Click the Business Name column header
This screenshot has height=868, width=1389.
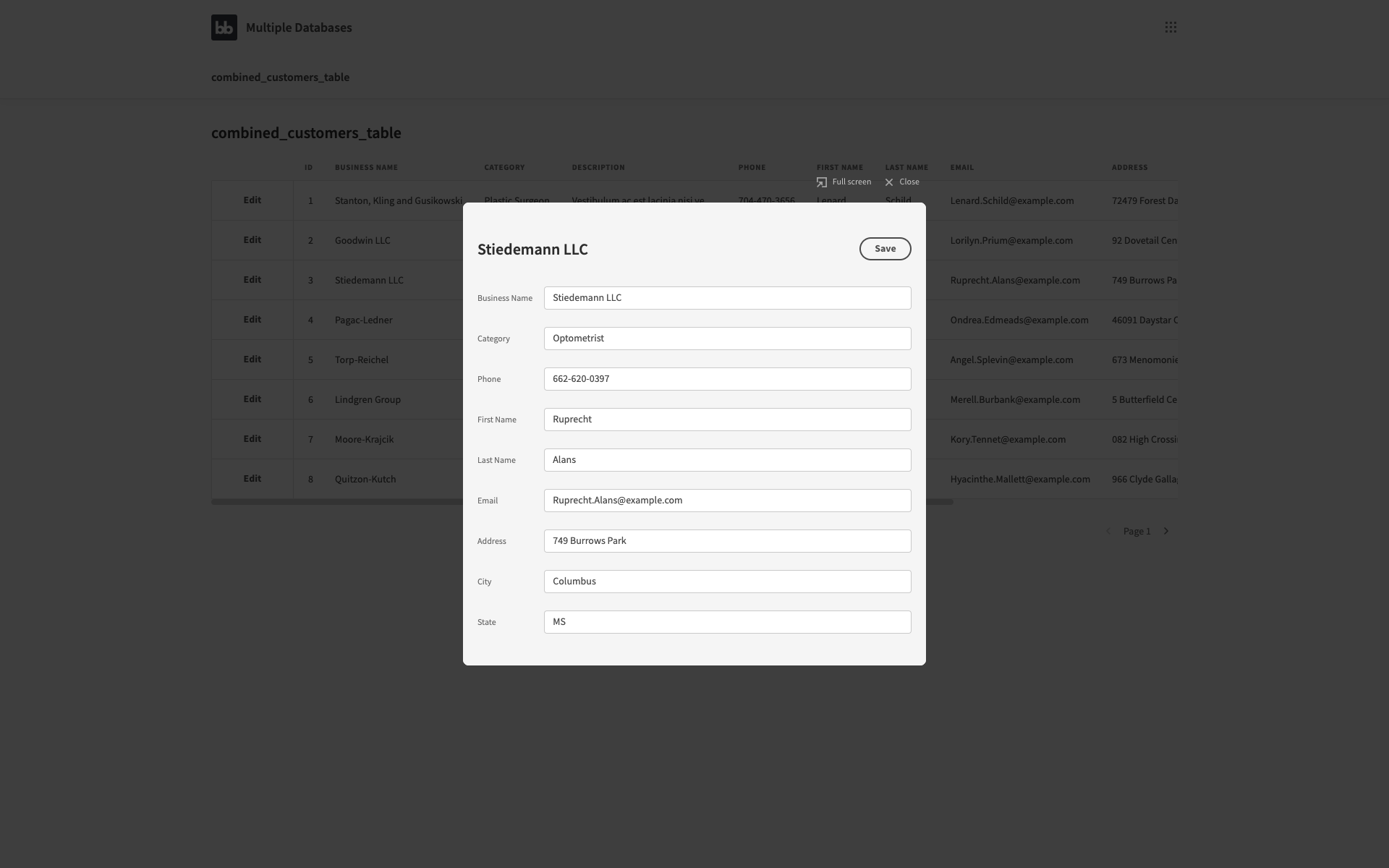pyautogui.click(x=366, y=167)
